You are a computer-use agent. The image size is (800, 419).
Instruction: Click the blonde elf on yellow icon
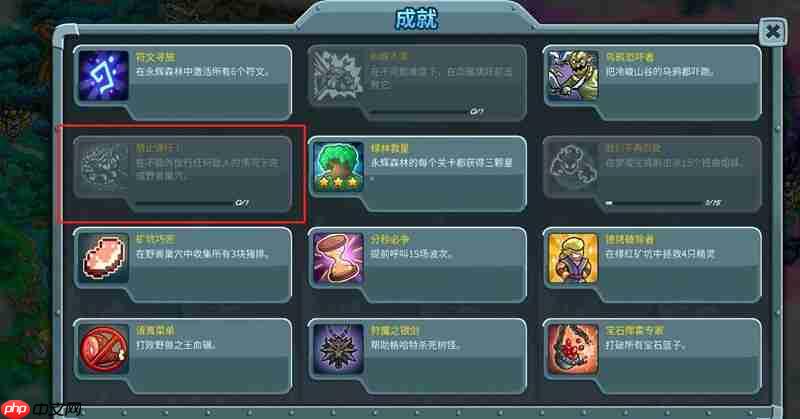tap(573, 258)
